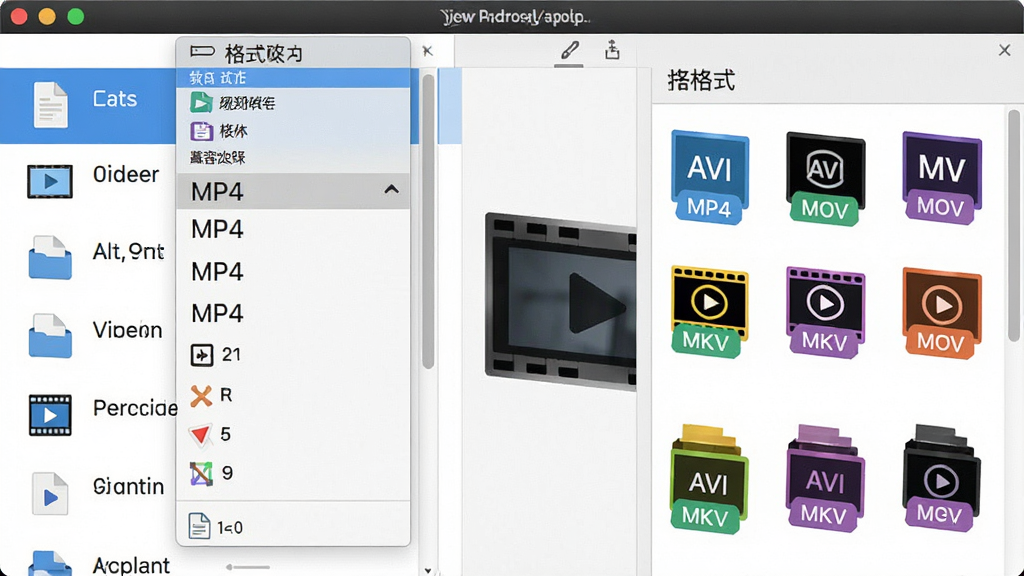Click the format grid vertical scrollbar
This screenshot has width=1024, height=576.
(x=1013, y=225)
